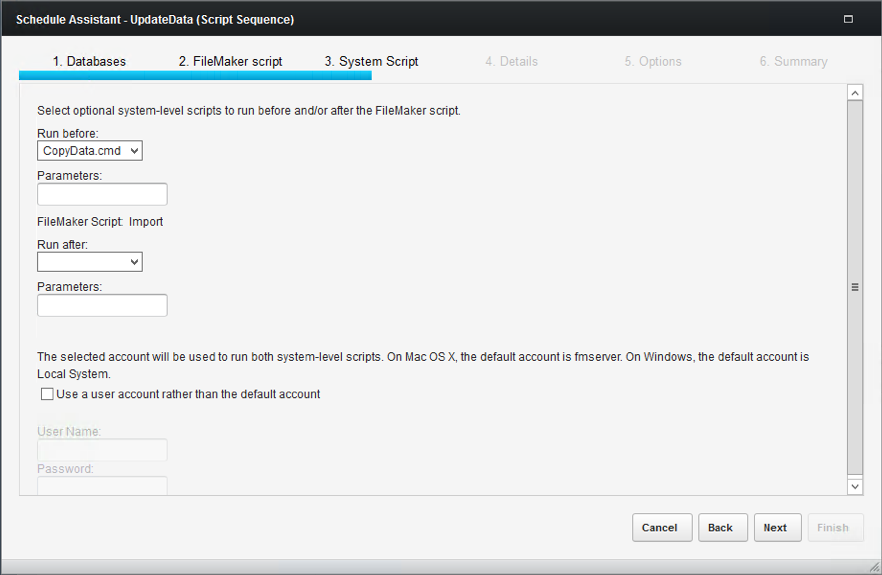Click the Options step tab
This screenshot has height=575, width=882.
click(x=653, y=61)
